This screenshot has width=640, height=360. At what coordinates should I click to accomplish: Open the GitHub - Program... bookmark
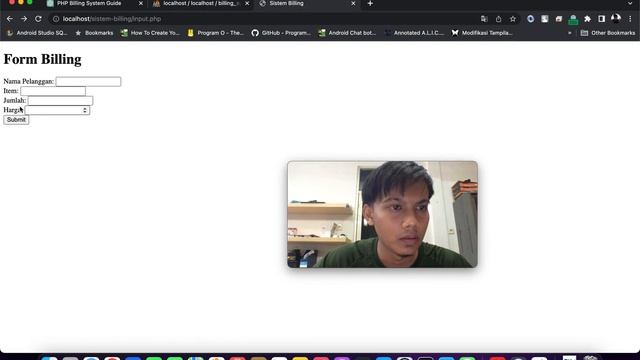[x=281, y=33]
